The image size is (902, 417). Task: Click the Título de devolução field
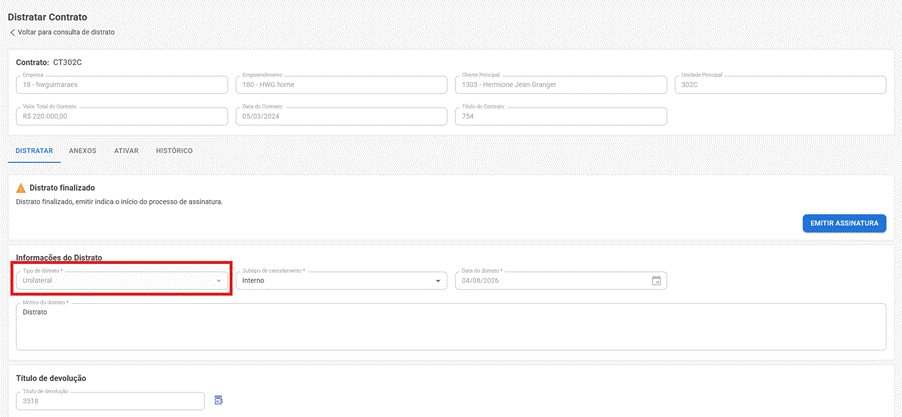click(x=110, y=401)
